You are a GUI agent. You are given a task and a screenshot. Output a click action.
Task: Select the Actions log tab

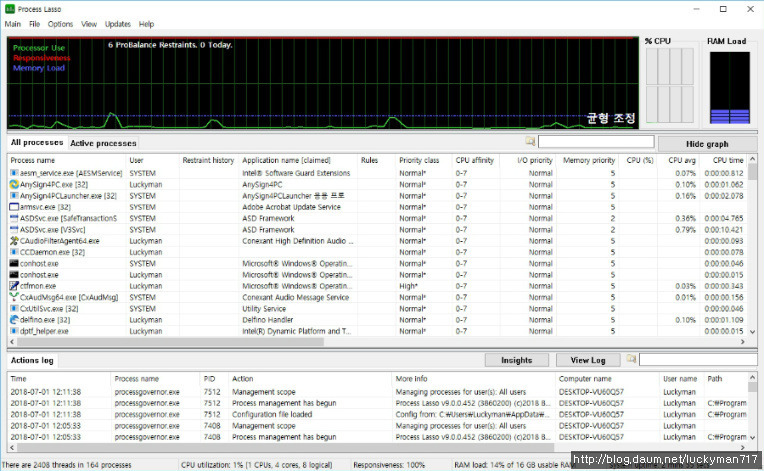tap(32, 360)
